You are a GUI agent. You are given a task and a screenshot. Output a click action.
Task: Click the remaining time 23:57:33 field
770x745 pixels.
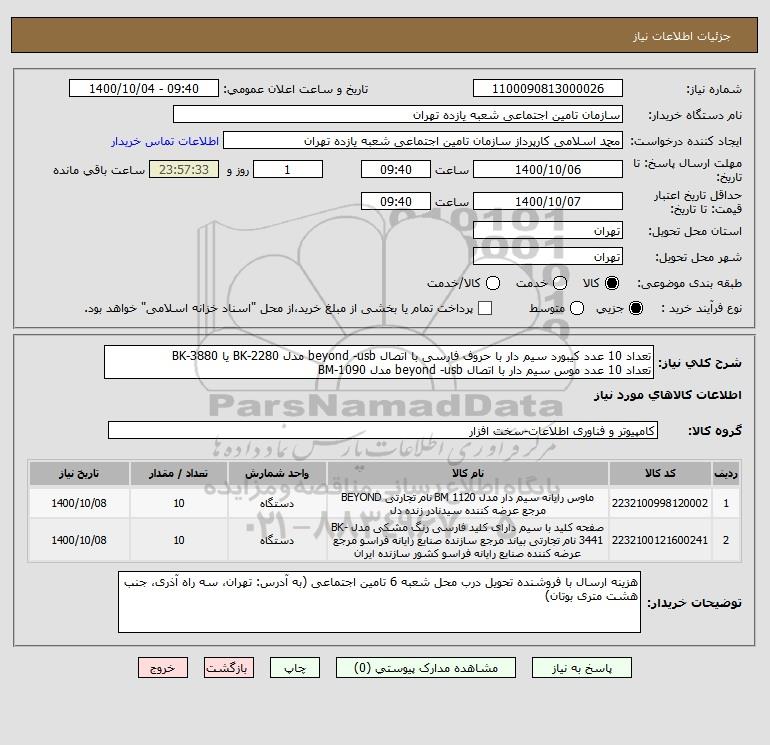pos(184,169)
